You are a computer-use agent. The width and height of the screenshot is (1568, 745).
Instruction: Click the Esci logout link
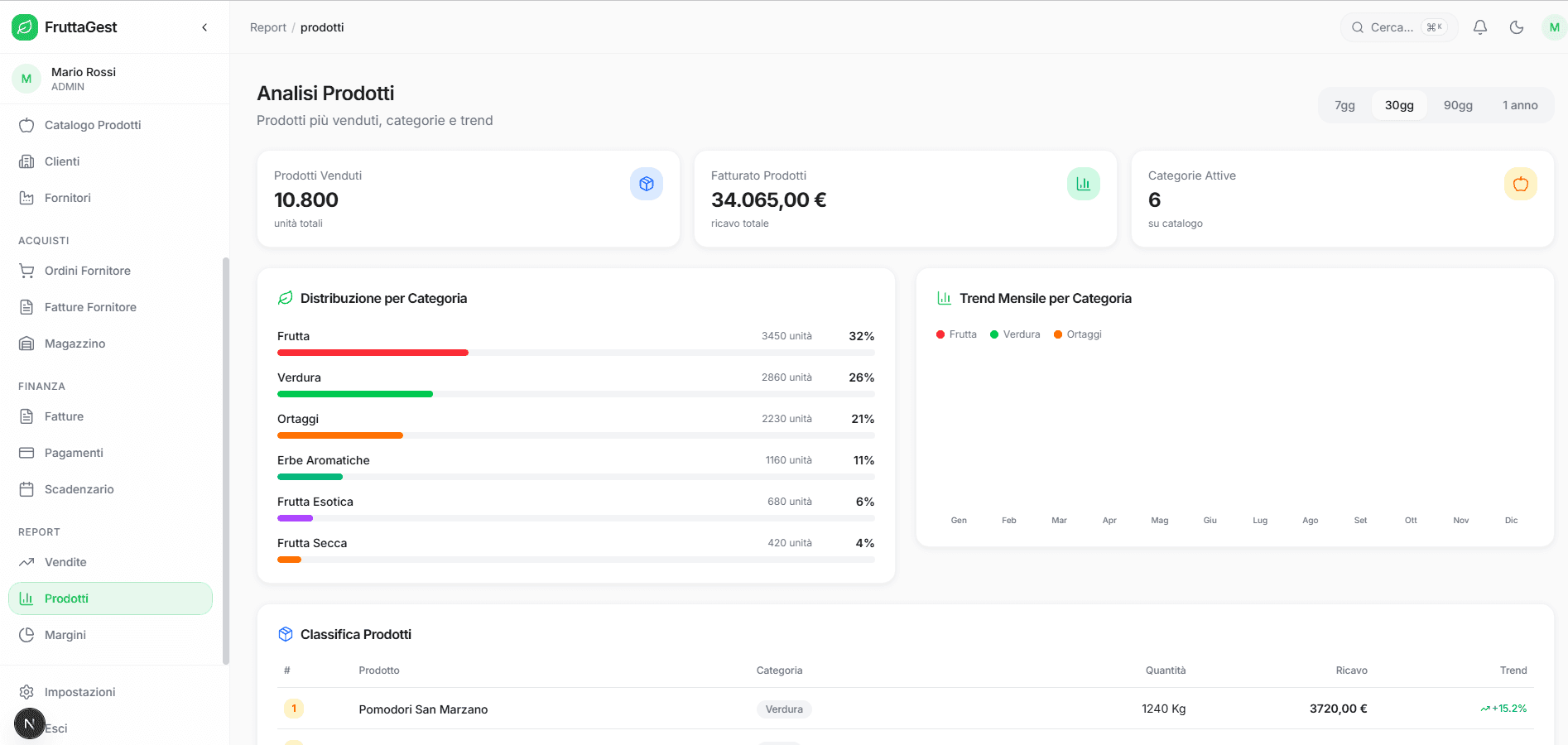[56, 728]
